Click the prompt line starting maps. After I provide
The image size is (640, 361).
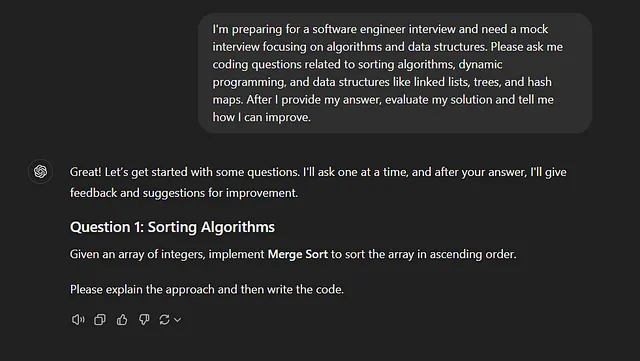point(383,100)
